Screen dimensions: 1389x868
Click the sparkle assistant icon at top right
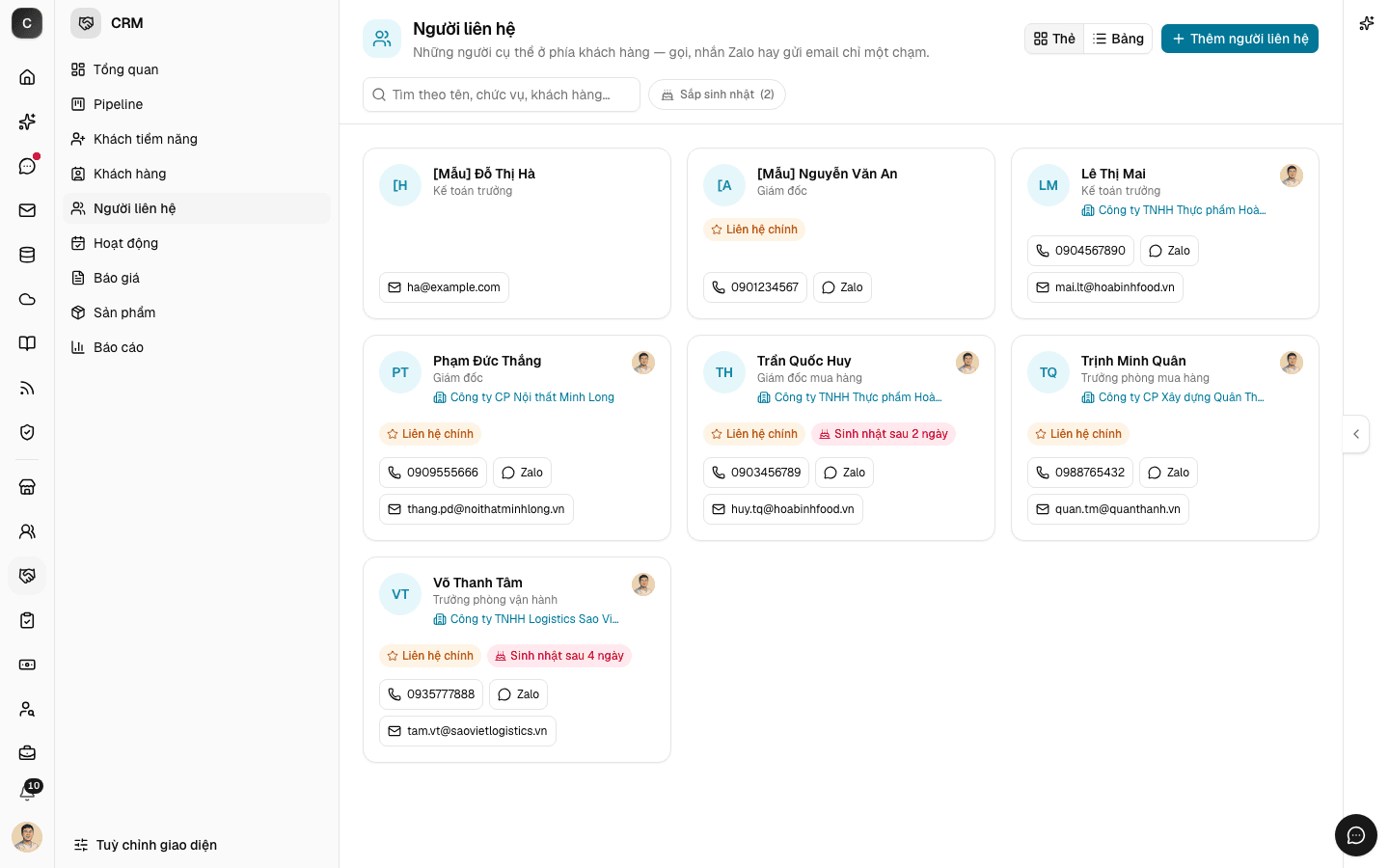(1367, 23)
